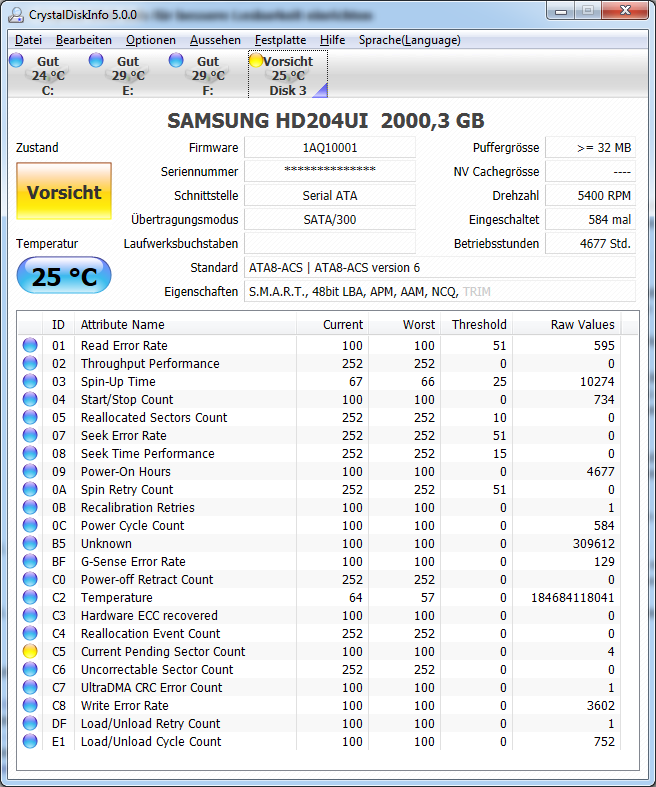This screenshot has width=656, height=787.
Task: Open the Bearbeiten menu
Action: (x=84, y=40)
